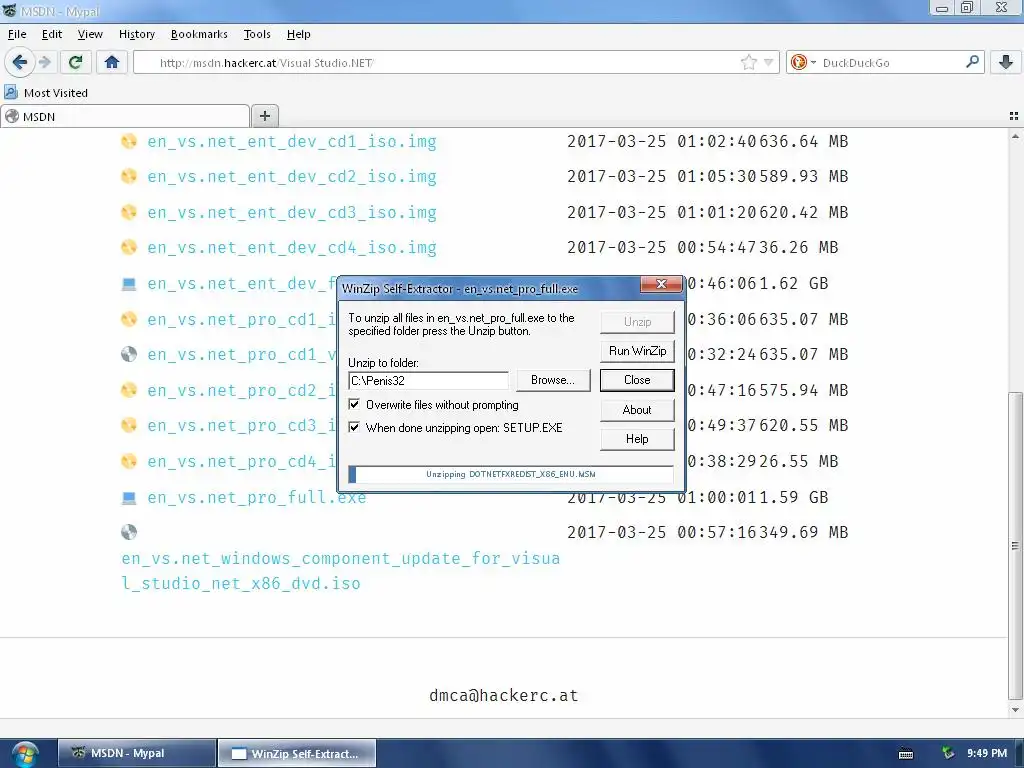Click the on-screen keyboard tray icon
Viewport: 1024px width, 768px height.
[x=906, y=754]
